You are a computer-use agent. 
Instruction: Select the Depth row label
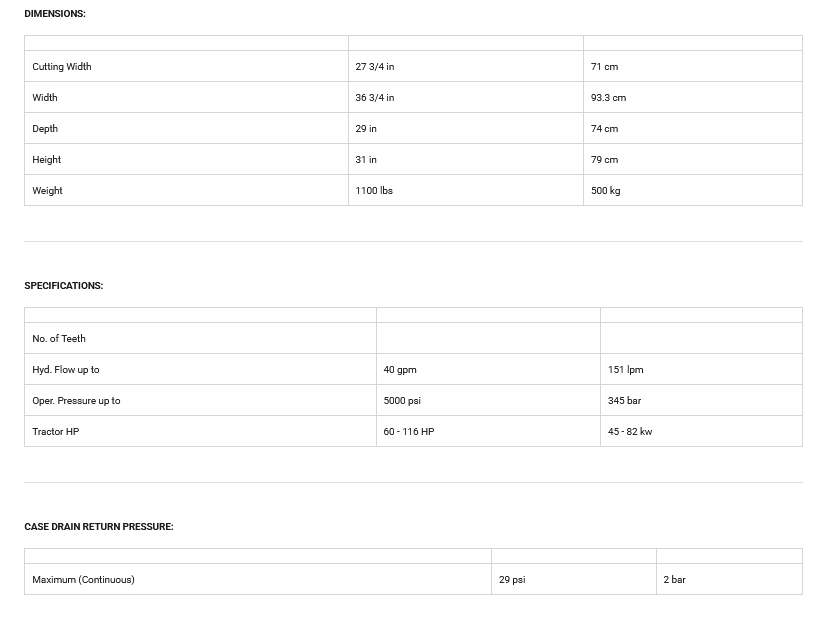click(45, 129)
